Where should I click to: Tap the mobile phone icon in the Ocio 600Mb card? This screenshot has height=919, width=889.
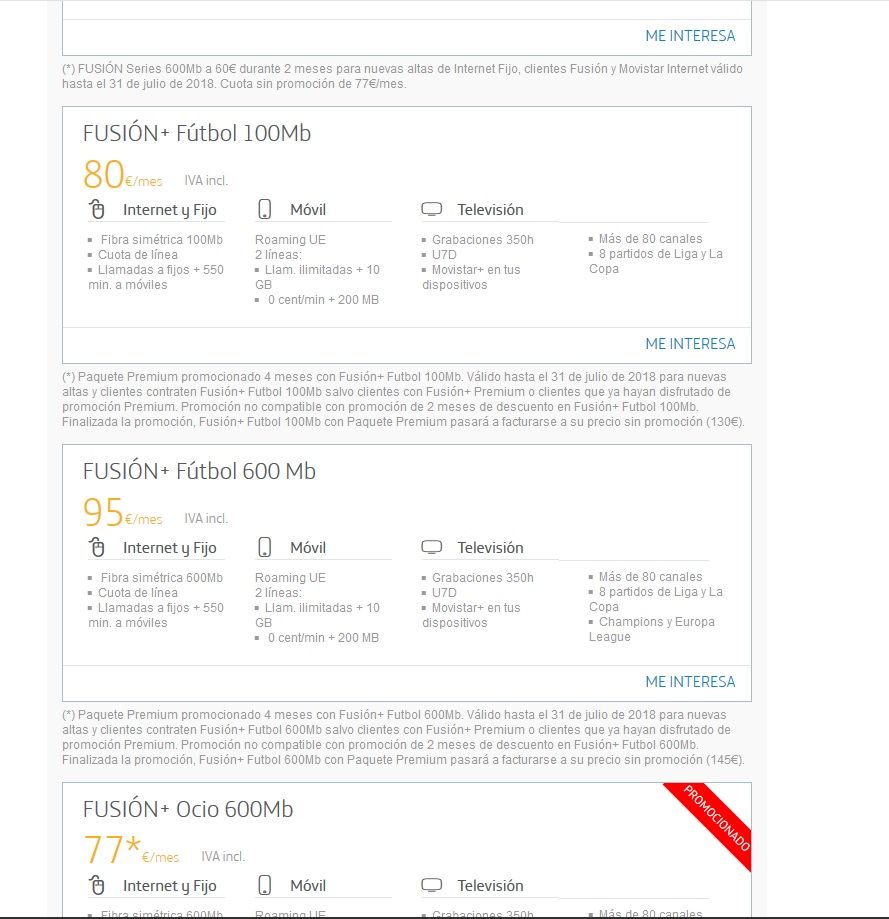point(265,886)
